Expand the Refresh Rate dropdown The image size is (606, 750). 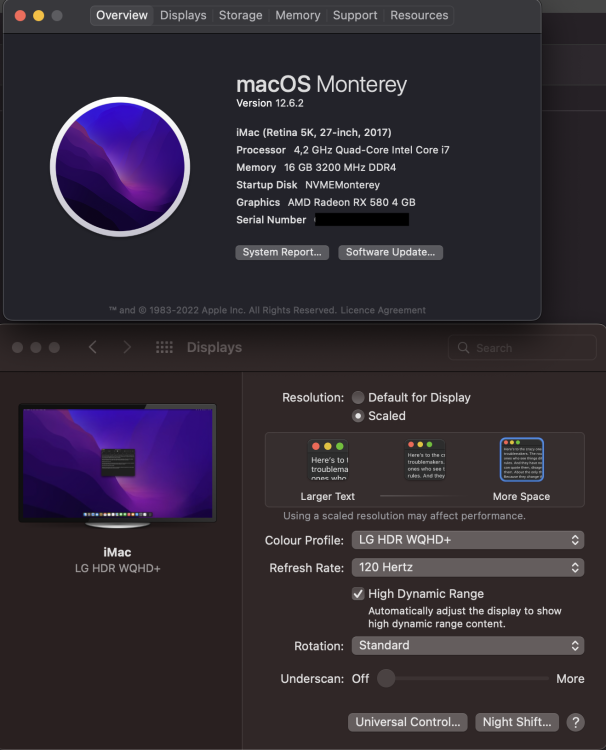pyautogui.click(x=468, y=568)
